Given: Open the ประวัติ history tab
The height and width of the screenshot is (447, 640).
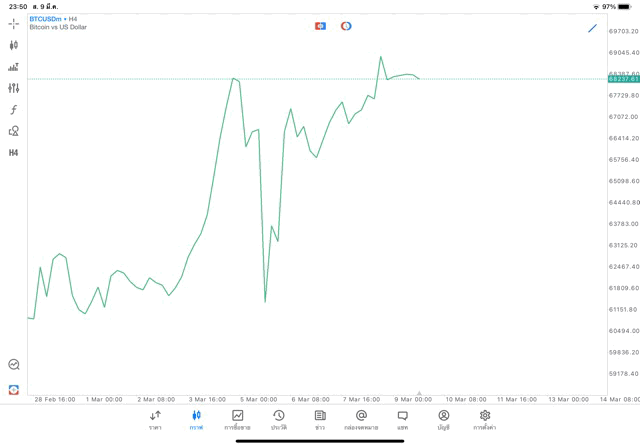Looking at the screenshot, I should click(278, 420).
